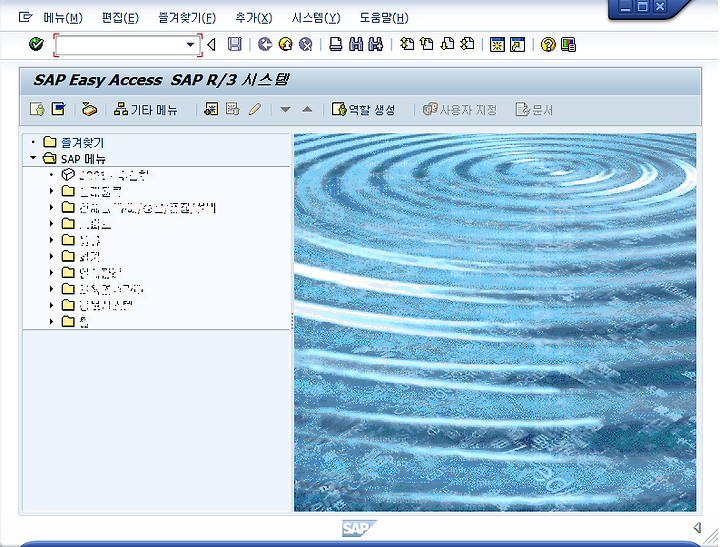Click the Find Next binoculars icon
Screen dimensions: 720x547
click(x=376, y=45)
